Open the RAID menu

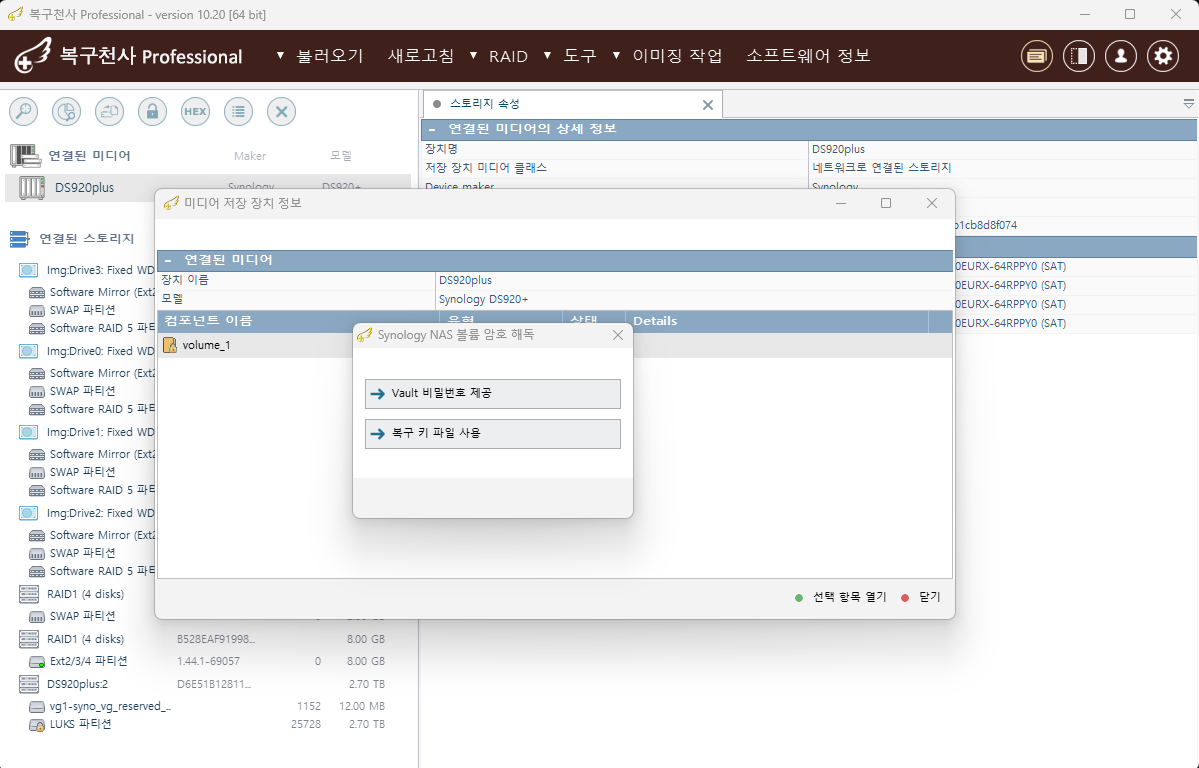(509, 56)
